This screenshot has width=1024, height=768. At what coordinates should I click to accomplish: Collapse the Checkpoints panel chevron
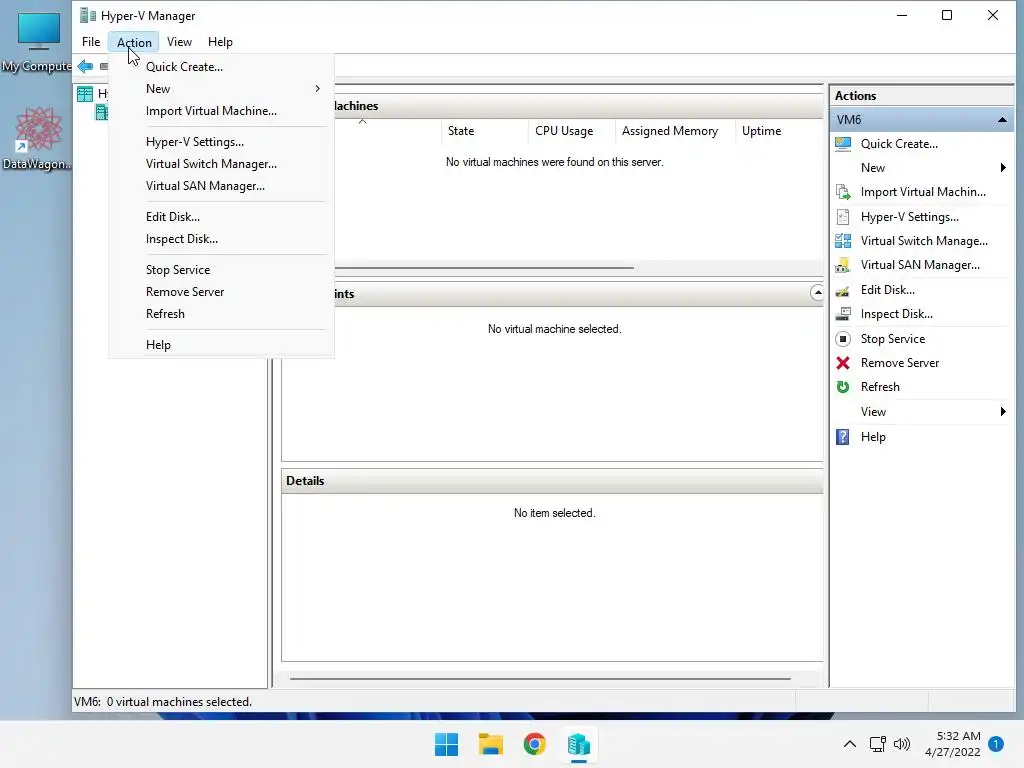817,293
